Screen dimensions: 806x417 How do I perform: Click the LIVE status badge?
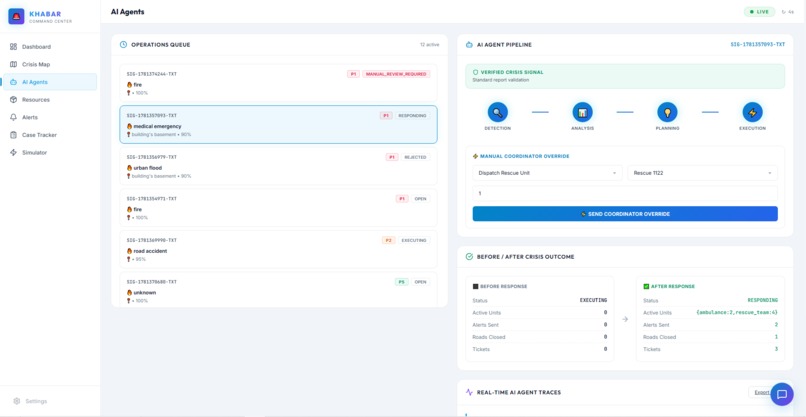pos(759,12)
